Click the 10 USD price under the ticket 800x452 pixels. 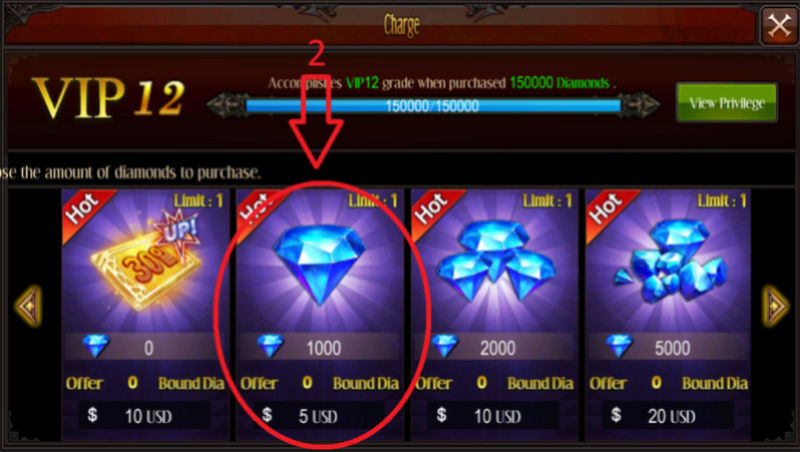(144, 415)
